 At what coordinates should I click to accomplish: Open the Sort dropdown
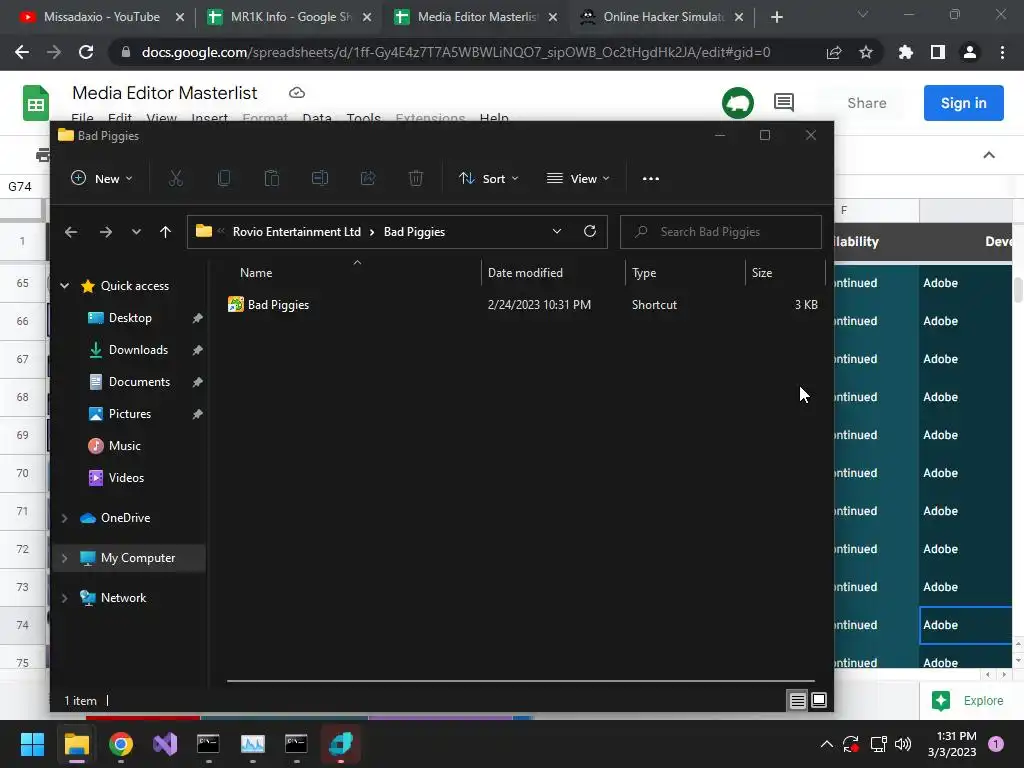pos(488,178)
